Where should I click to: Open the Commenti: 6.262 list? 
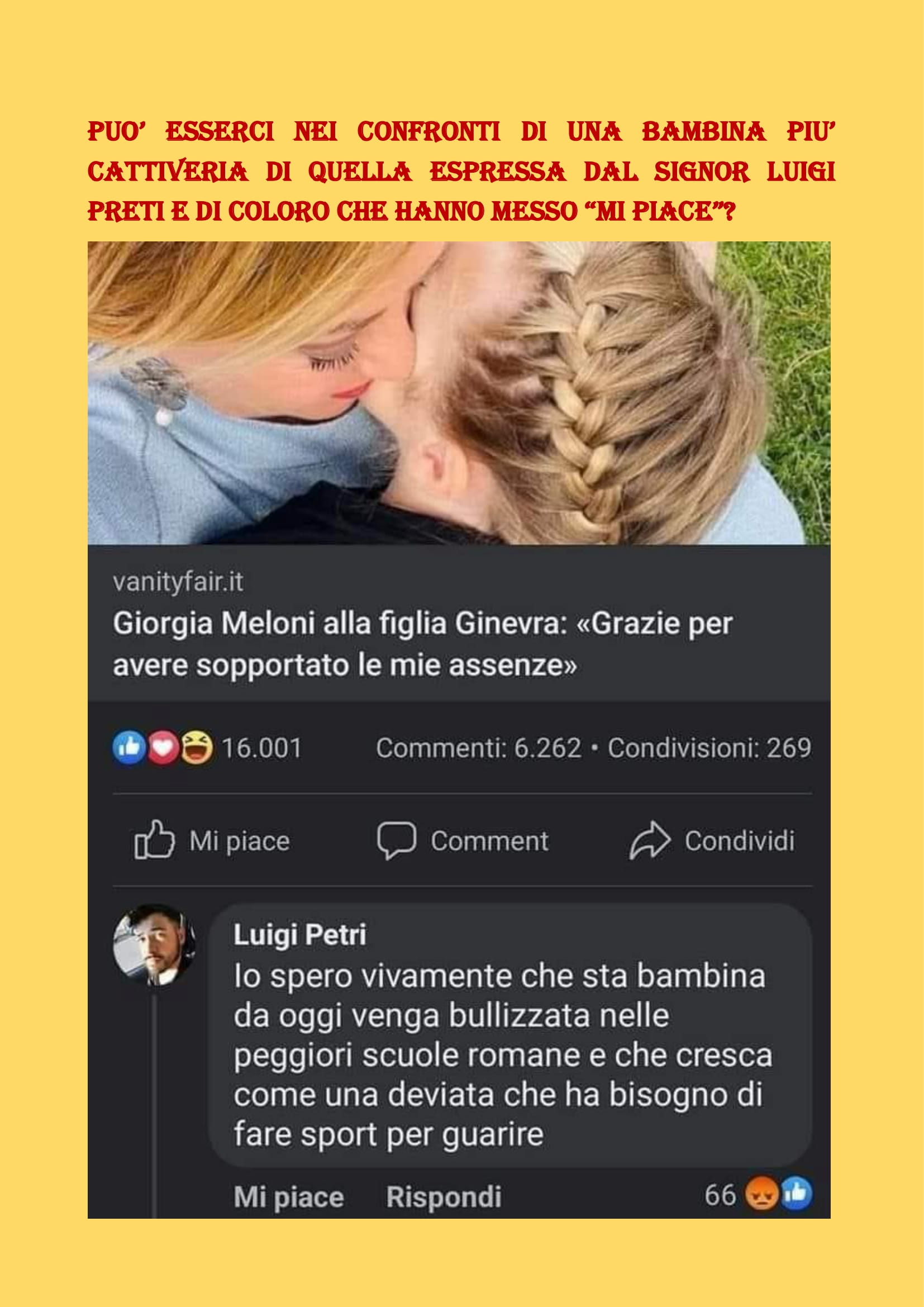(479, 748)
